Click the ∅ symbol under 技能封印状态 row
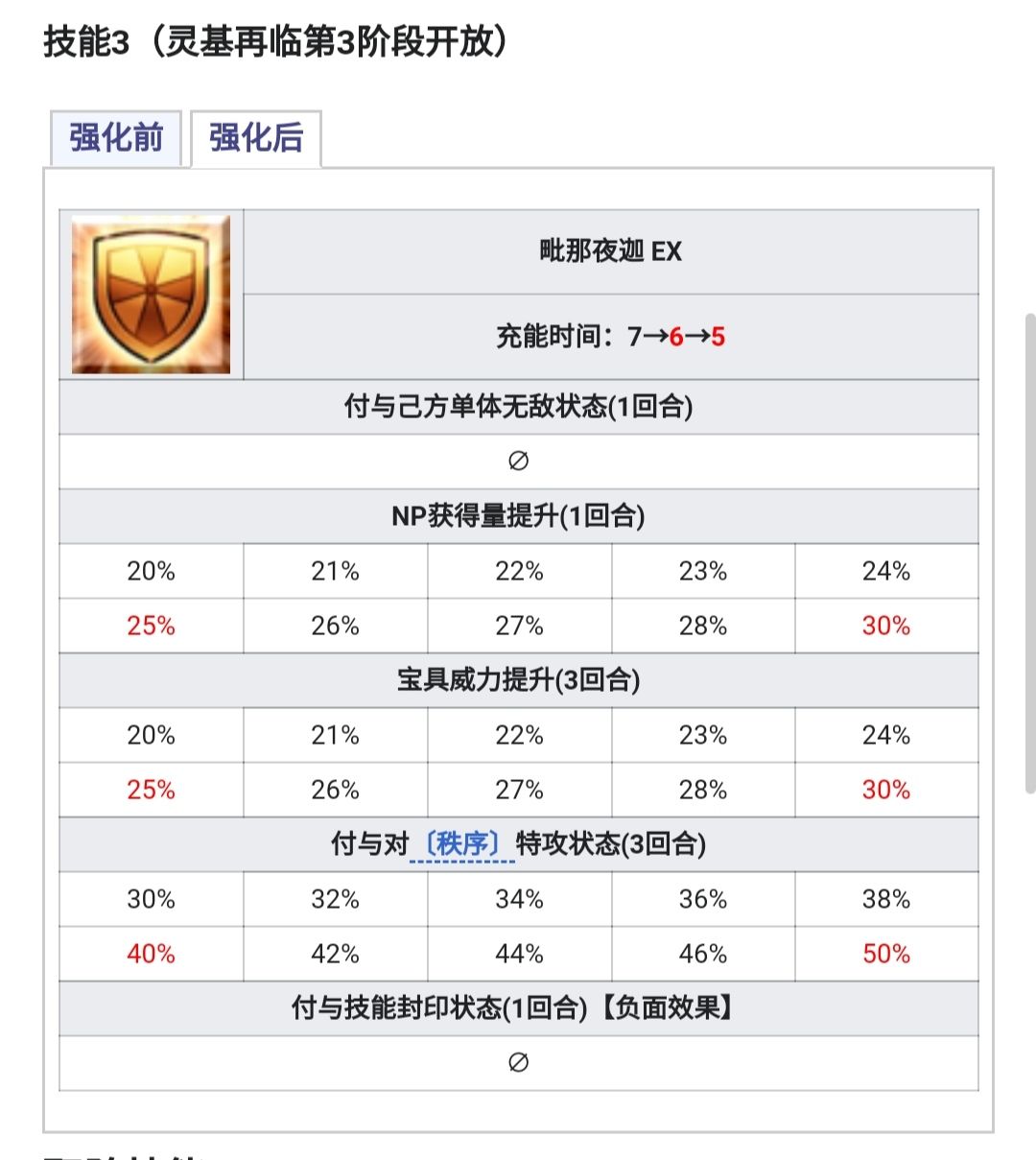The width and height of the screenshot is (1036, 1160). (x=518, y=1063)
